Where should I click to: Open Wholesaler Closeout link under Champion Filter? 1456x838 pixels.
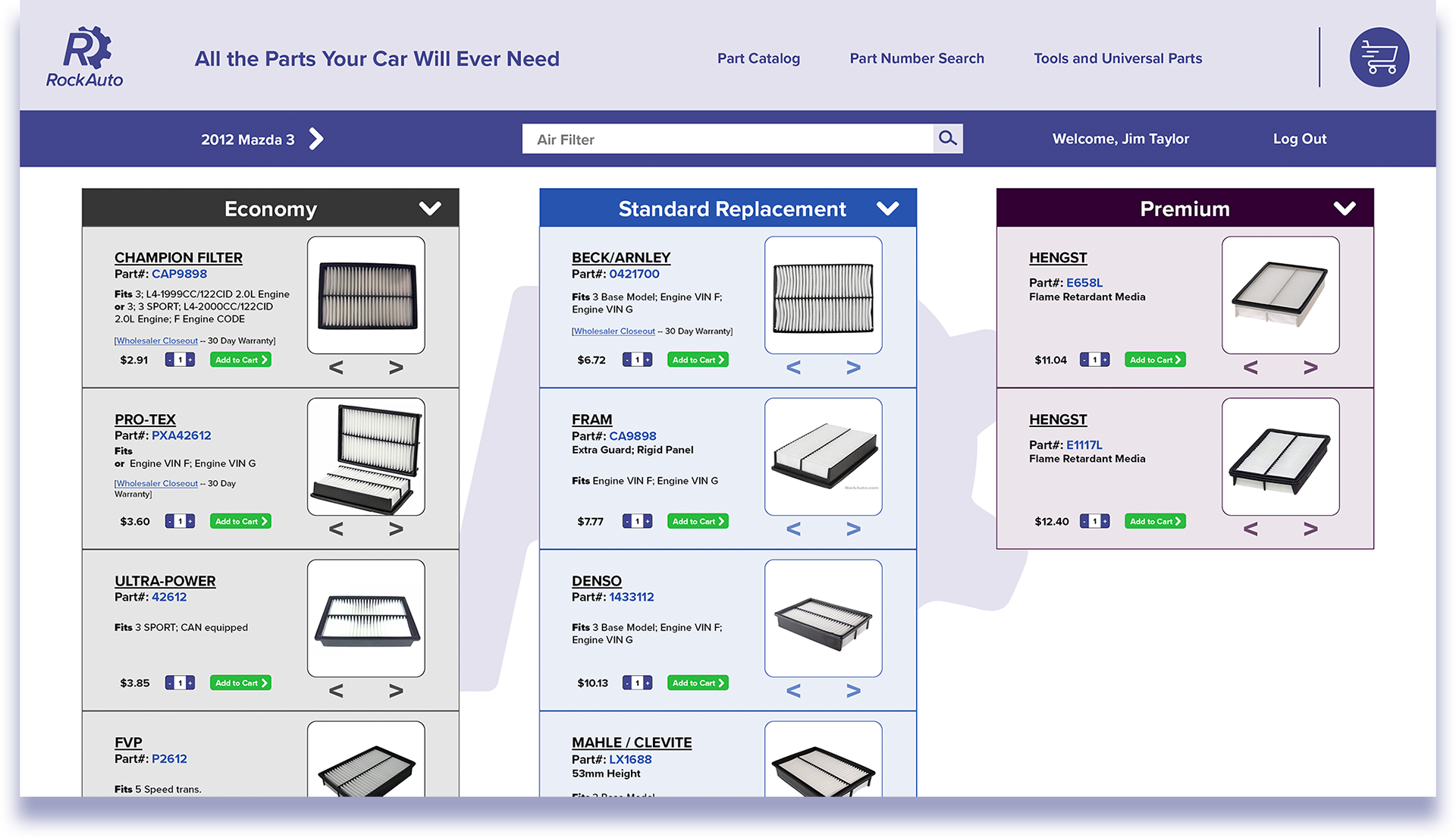pyautogui.click(x=157, y=341)
